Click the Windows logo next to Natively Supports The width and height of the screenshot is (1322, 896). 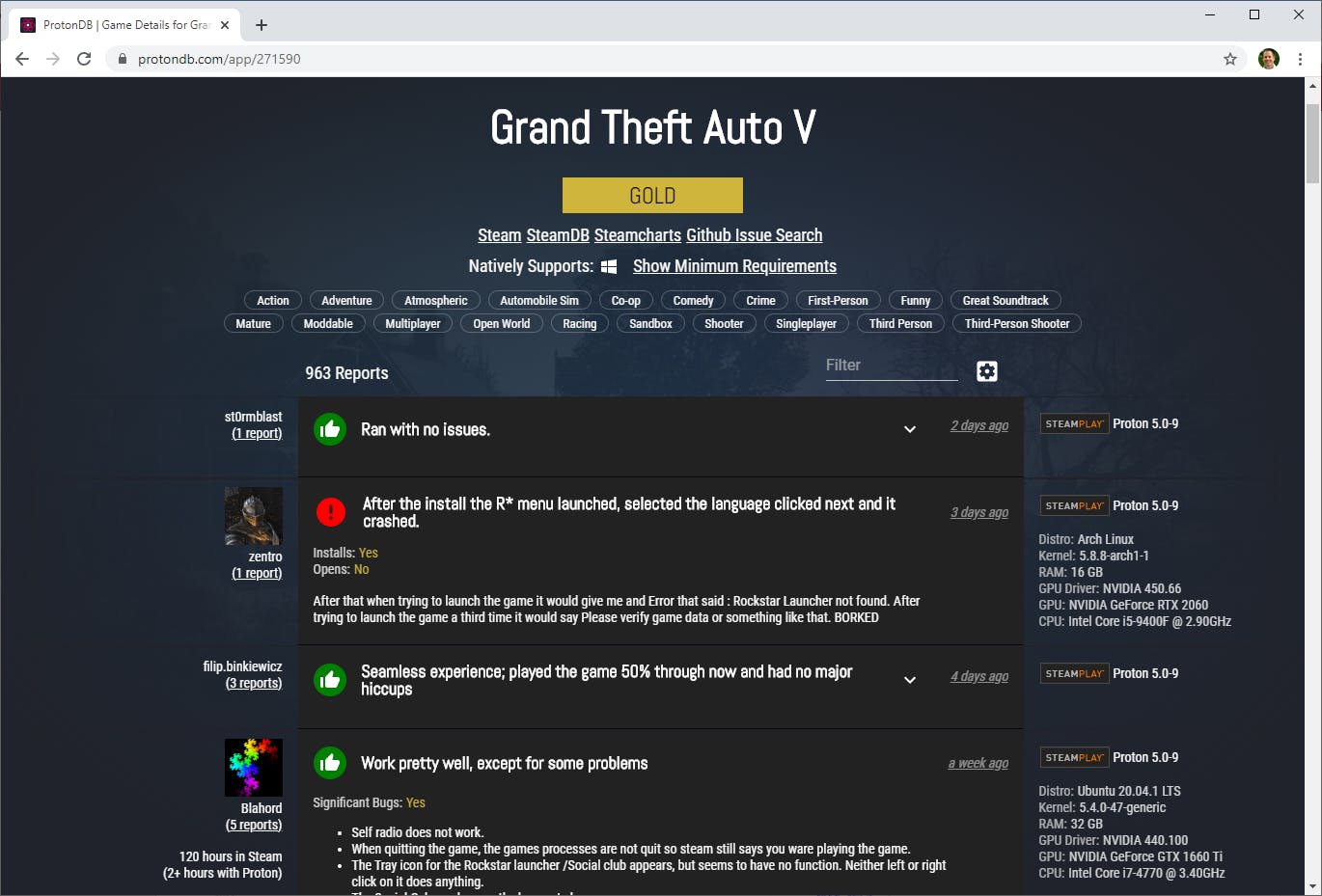[609, 267]
